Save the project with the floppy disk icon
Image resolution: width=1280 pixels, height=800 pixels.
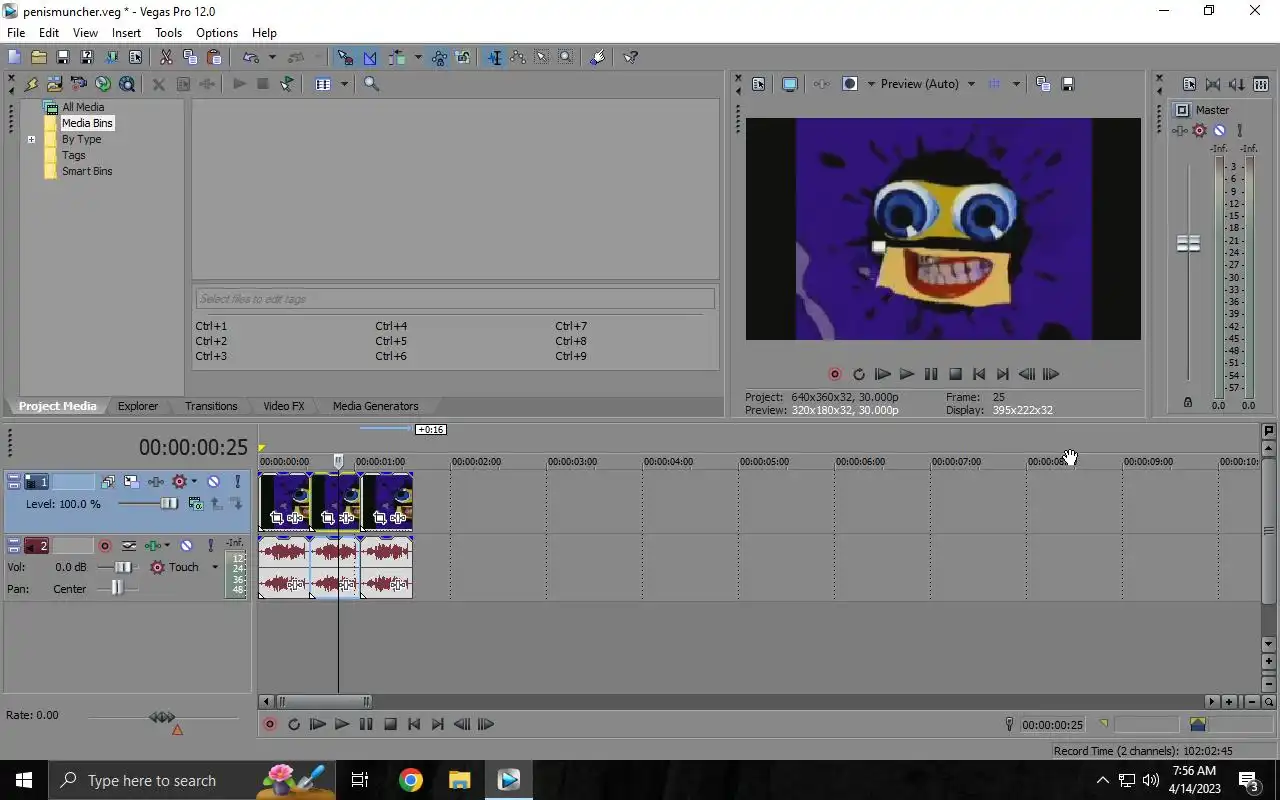click(62, 57)
